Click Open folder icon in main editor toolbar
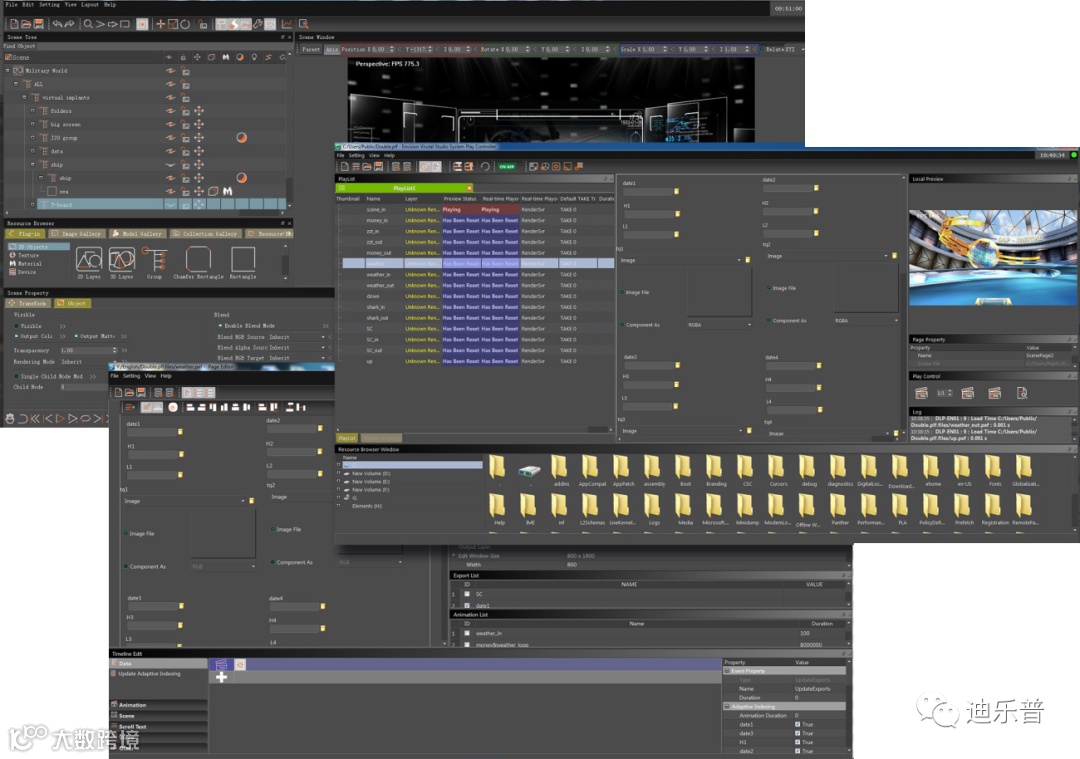Screen dimensions: 1080x759 pyautogui.click(x=26, y=24)
